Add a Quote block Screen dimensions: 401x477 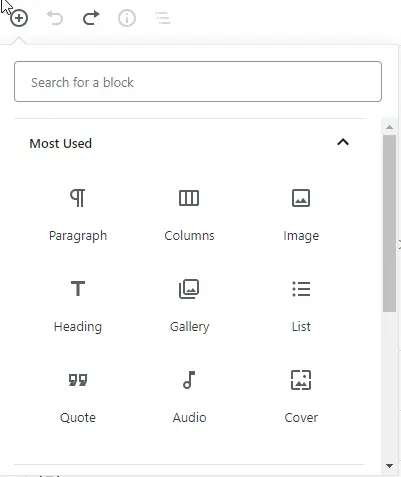pyautogui.click(x=78, y=397)
